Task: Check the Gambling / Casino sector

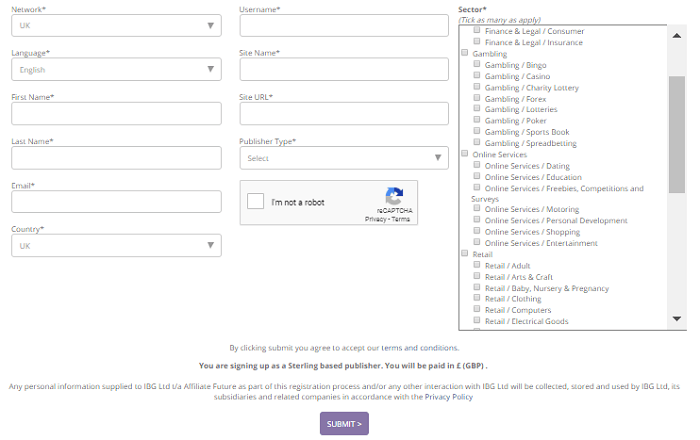Action: click(x=477, y=75)
